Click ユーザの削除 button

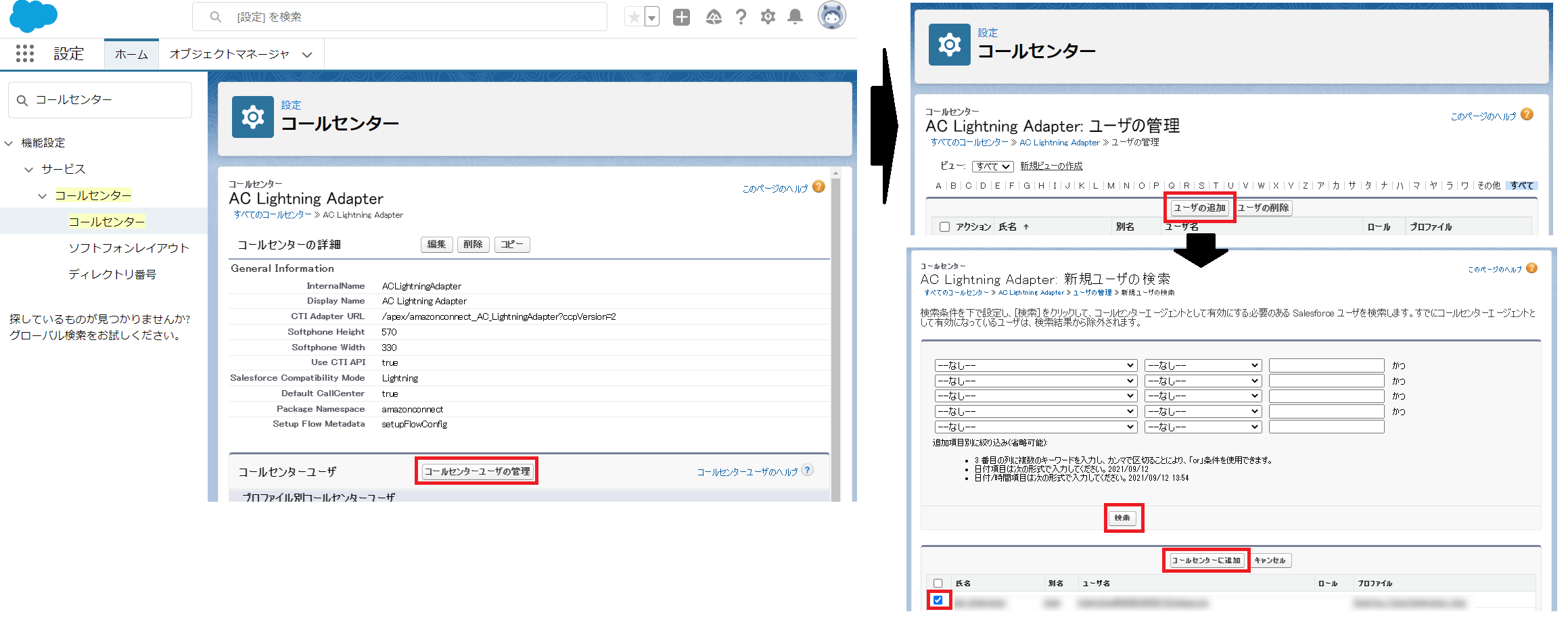pos(1264,208)
